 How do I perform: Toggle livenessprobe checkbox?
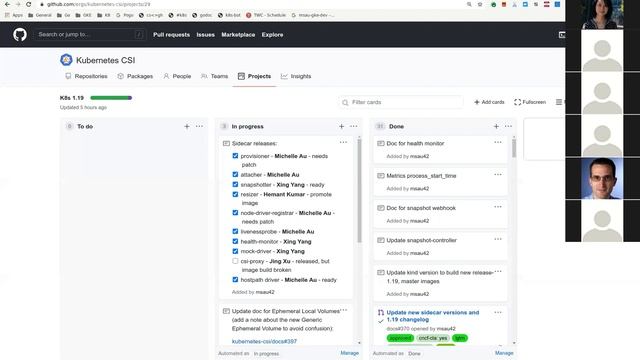point(235,231)
